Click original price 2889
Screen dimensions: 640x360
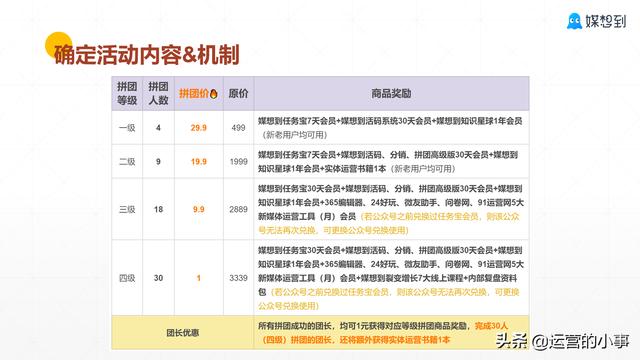coord(238,209)
